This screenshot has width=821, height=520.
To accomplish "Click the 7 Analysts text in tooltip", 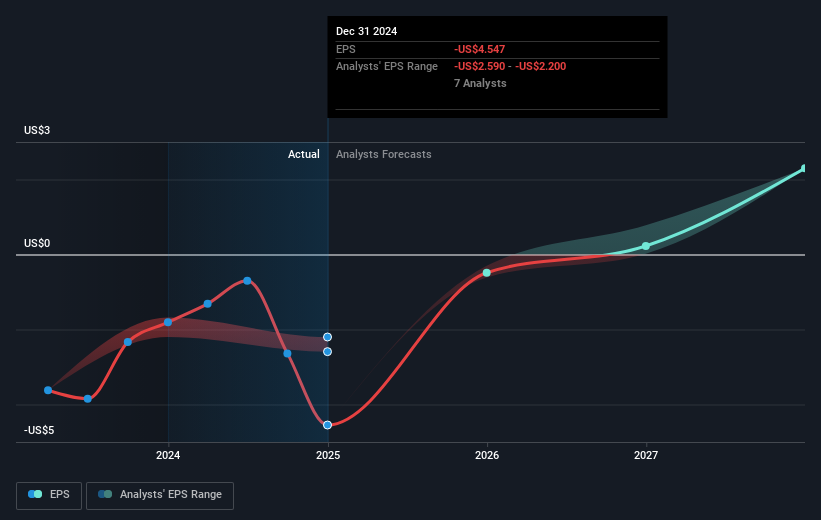I will (x=480, y=83).
